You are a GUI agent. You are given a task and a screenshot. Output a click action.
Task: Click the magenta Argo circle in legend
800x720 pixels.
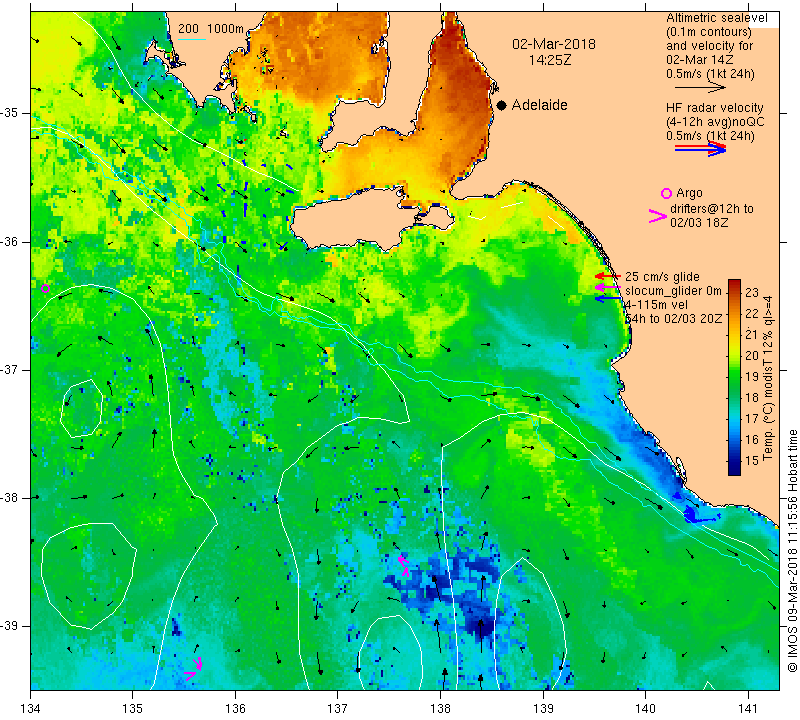pyautogui.click(x=666, y=193)
